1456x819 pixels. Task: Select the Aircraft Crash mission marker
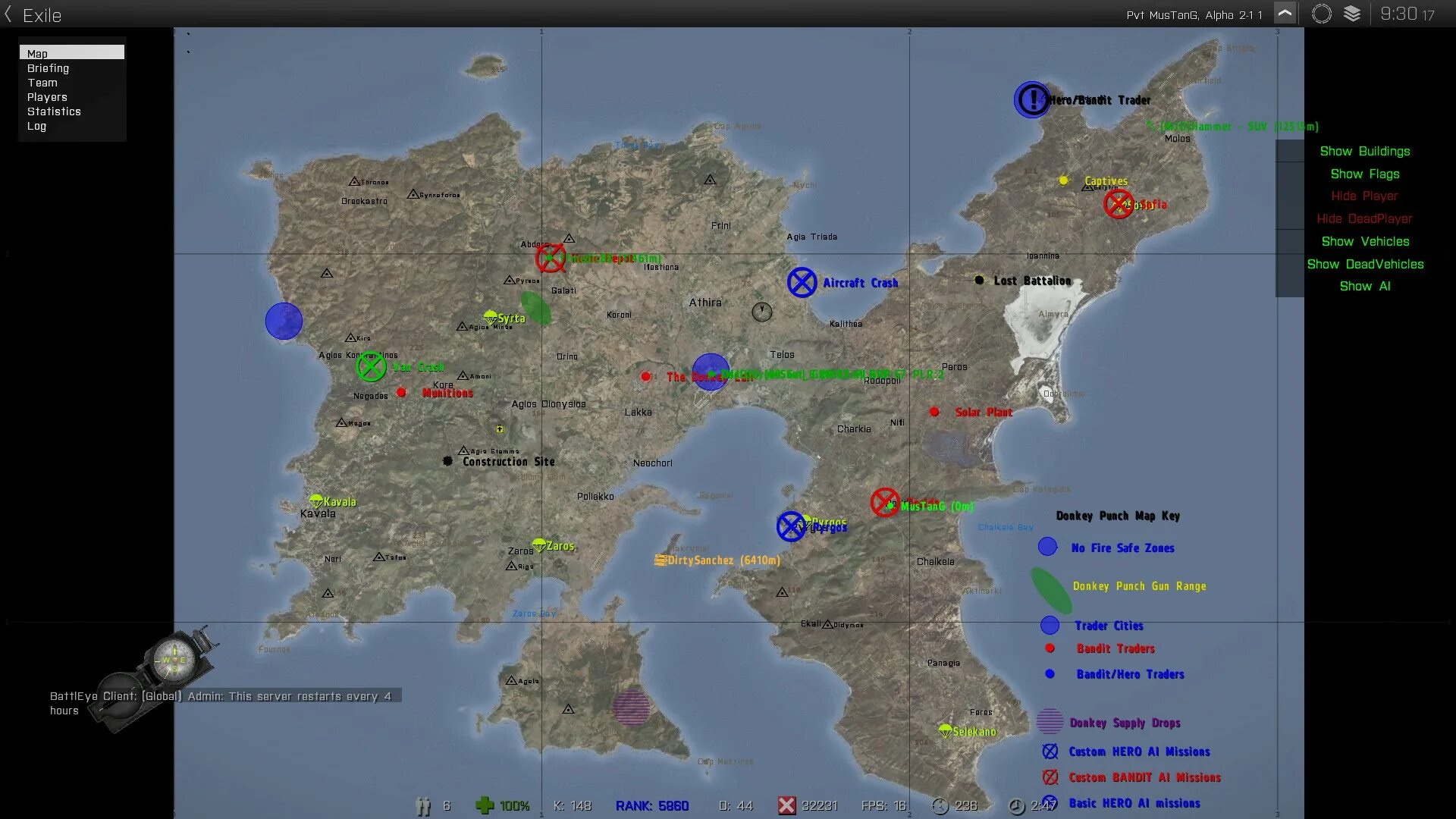(802, 282)
